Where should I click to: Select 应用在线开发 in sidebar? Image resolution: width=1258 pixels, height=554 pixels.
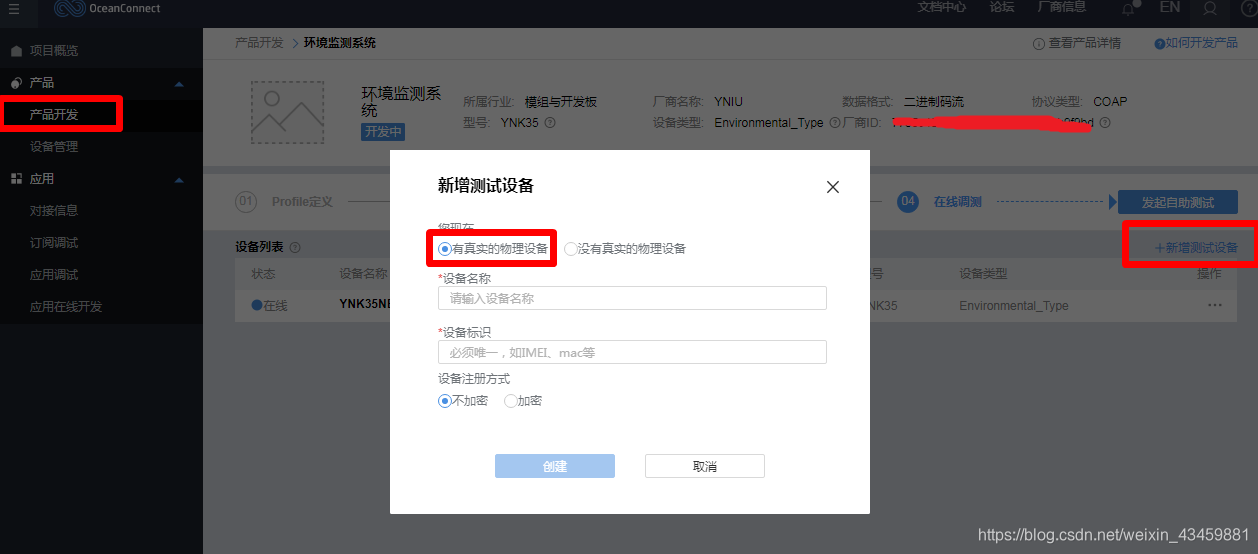point(66,307)
